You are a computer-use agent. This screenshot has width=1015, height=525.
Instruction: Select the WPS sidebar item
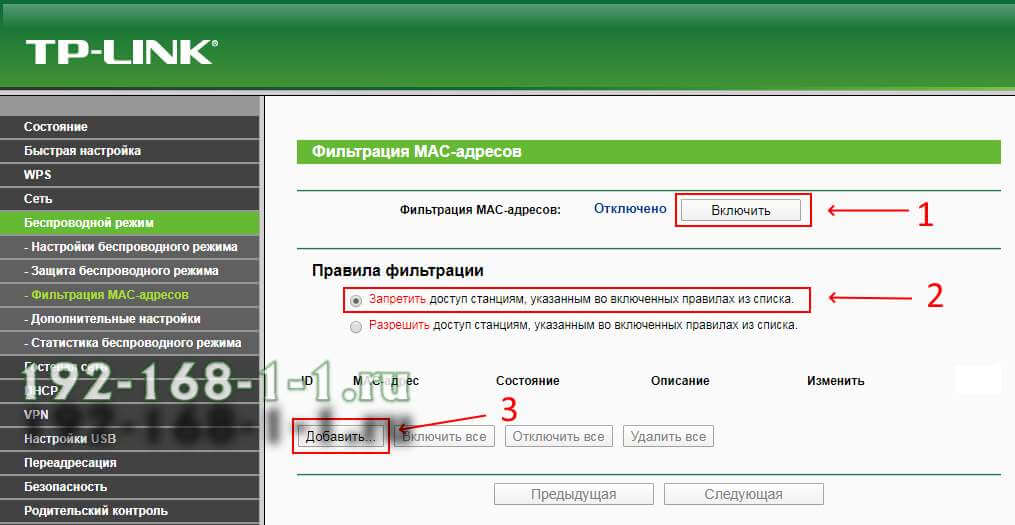point(38,175)
